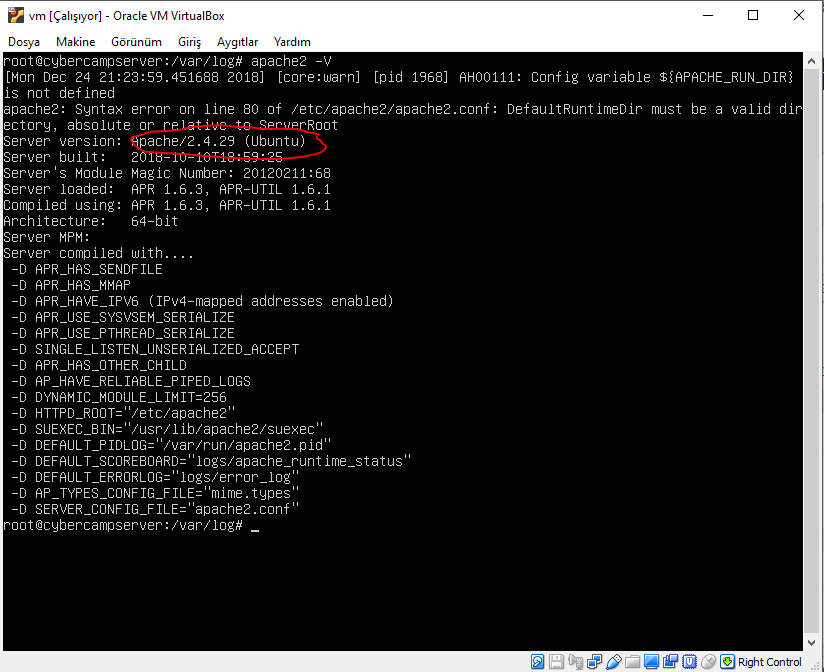The image size is (824, 672).
Task: Click the 'Server loaded: APR 1.6.3' line
Action: pyautogui.click(x=167, y=189)
